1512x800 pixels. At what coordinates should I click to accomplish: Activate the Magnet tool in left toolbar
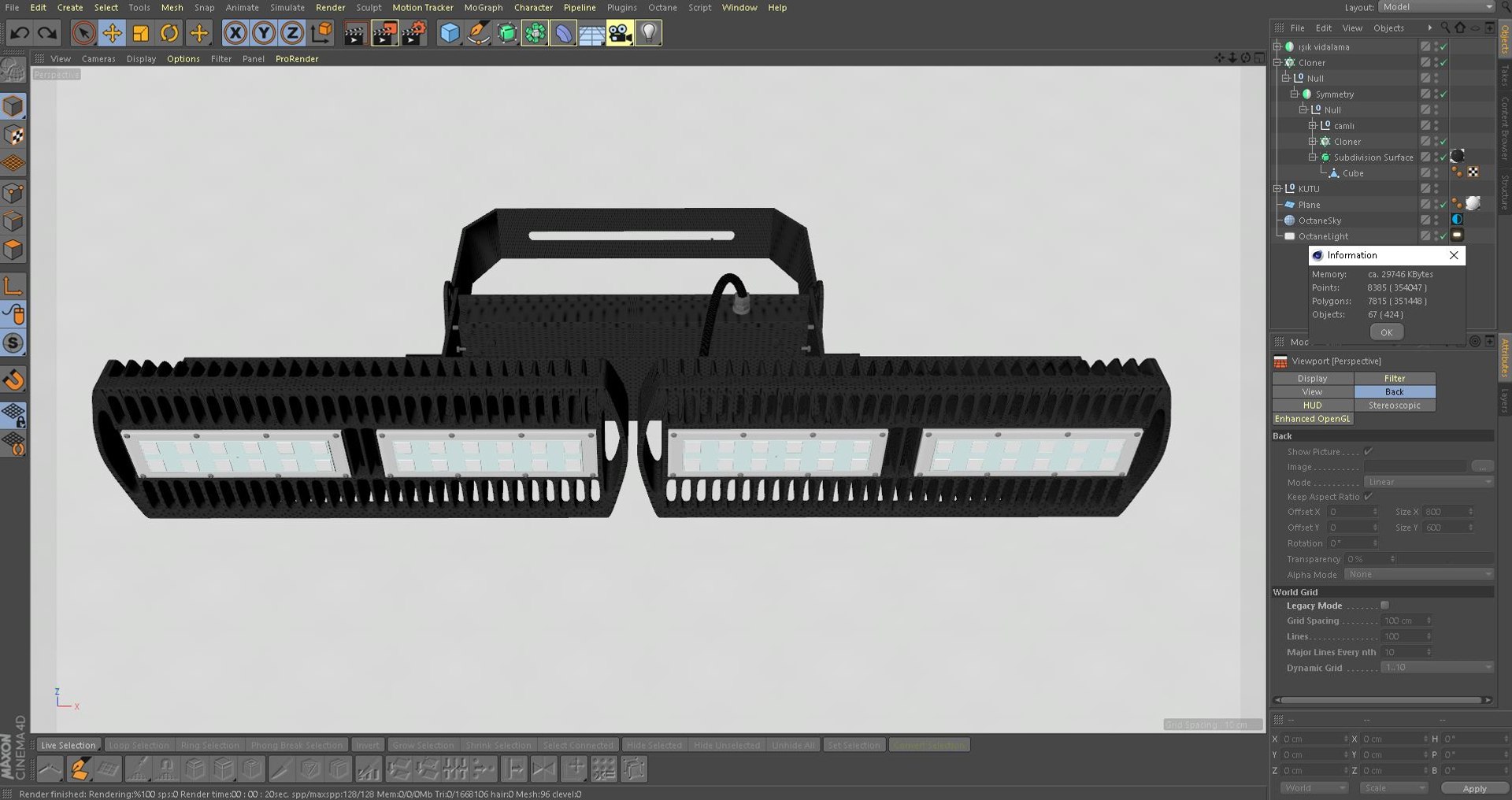coord(13,380)
